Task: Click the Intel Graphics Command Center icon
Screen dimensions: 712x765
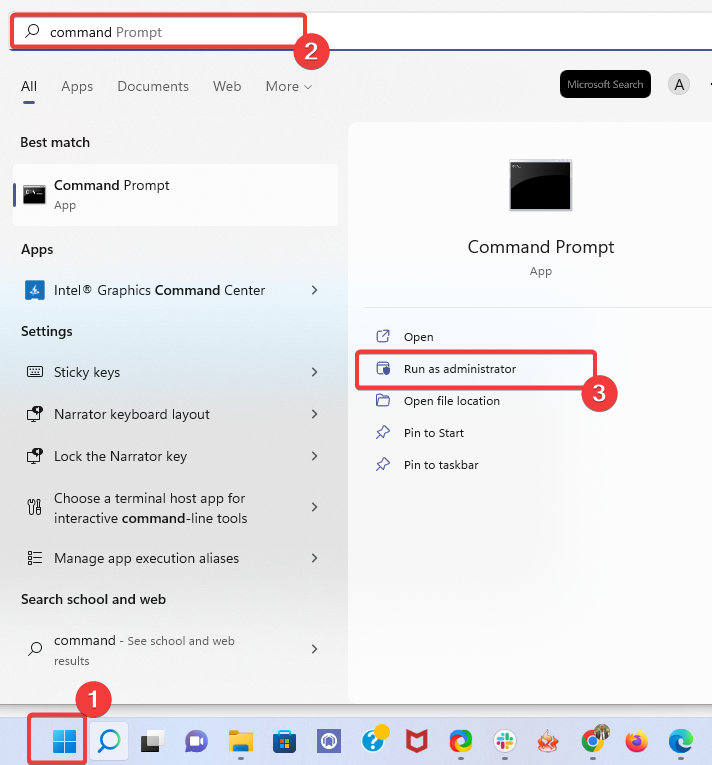Action: click(x=35, y=290)
